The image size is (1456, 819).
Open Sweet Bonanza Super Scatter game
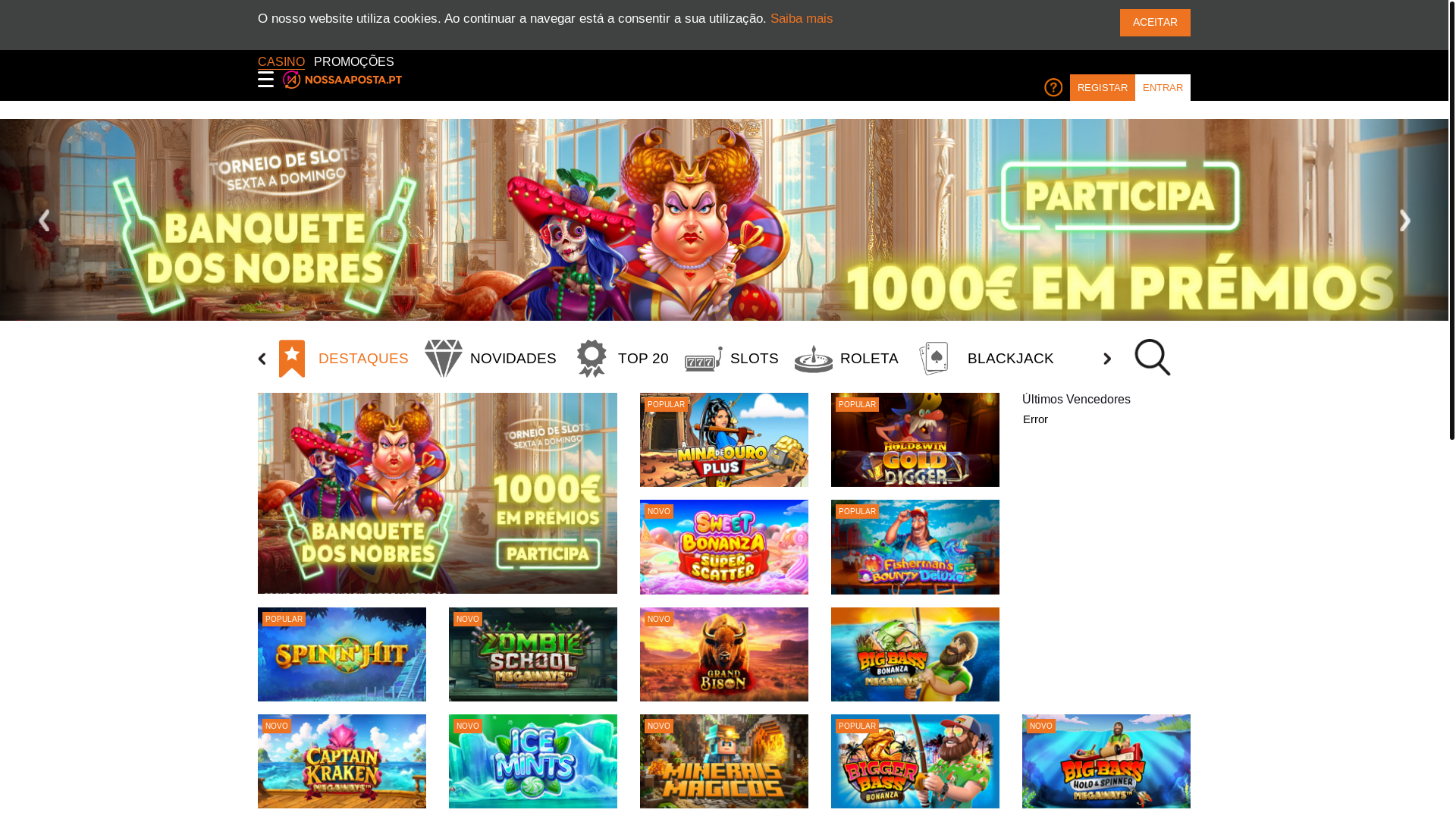[724, 547]
